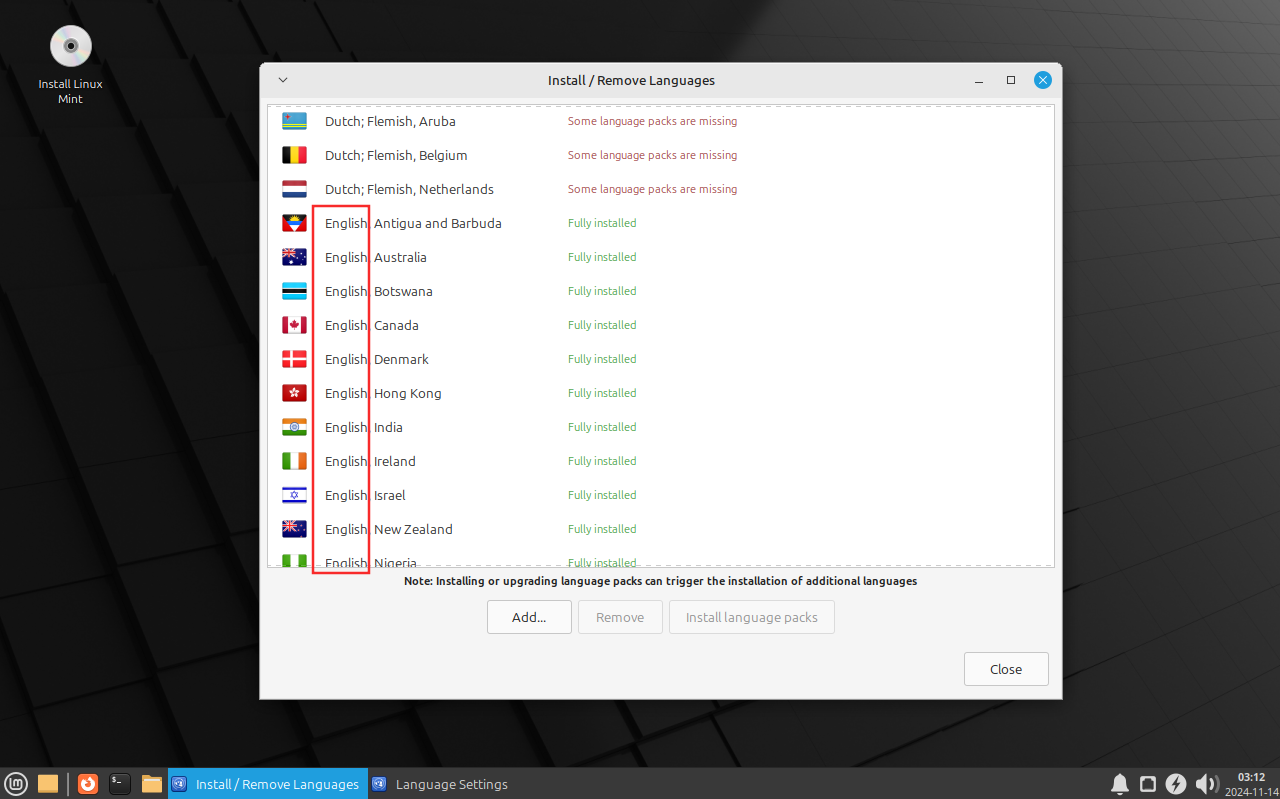Expand the window menu chevron in titlebar
The height and width of the screenshot is (799, 1280).
pyautogui.click(x=283, y=80)
